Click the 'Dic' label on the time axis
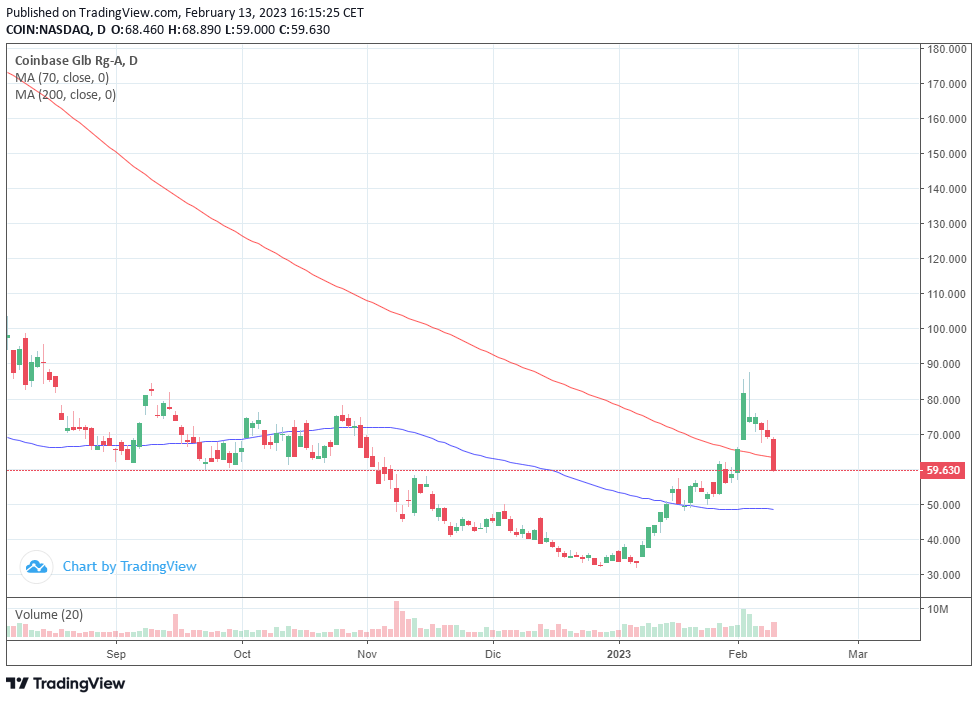Image resolution: width=978 pixels, height=702 pixels. point(493,654)
